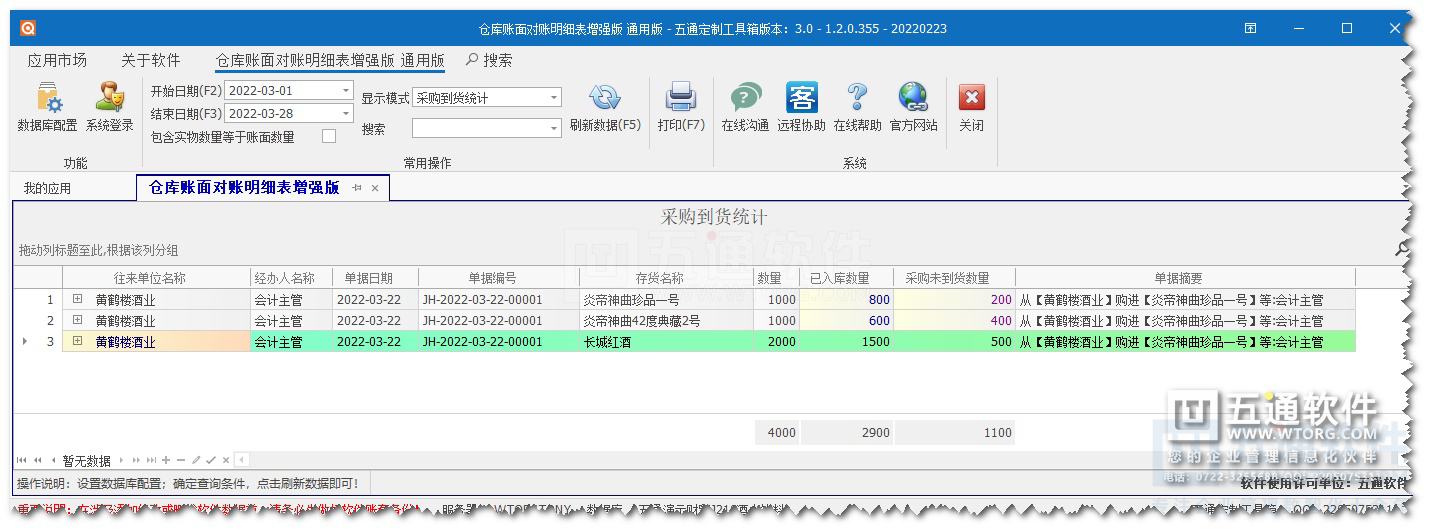Delete record with navigator minus button
Screen dimensions: 1430x532
pyautogui.click(x=181, y=460)
